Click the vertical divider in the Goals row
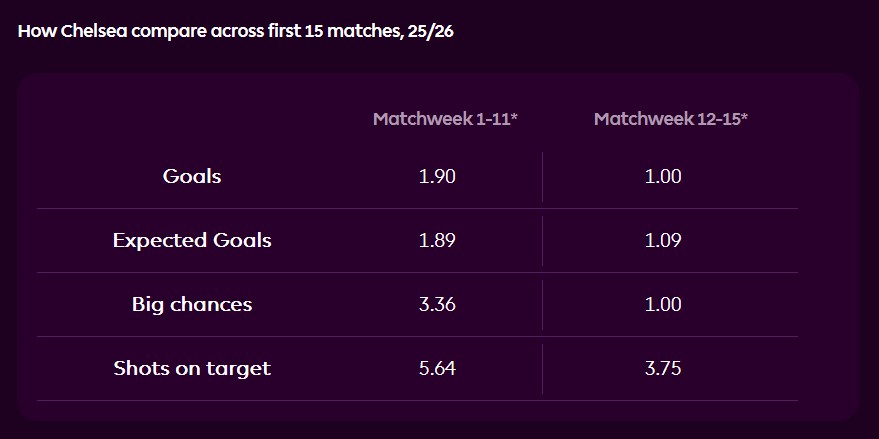Viewport: 879px width, 439px height. click(x=542, y=177)
